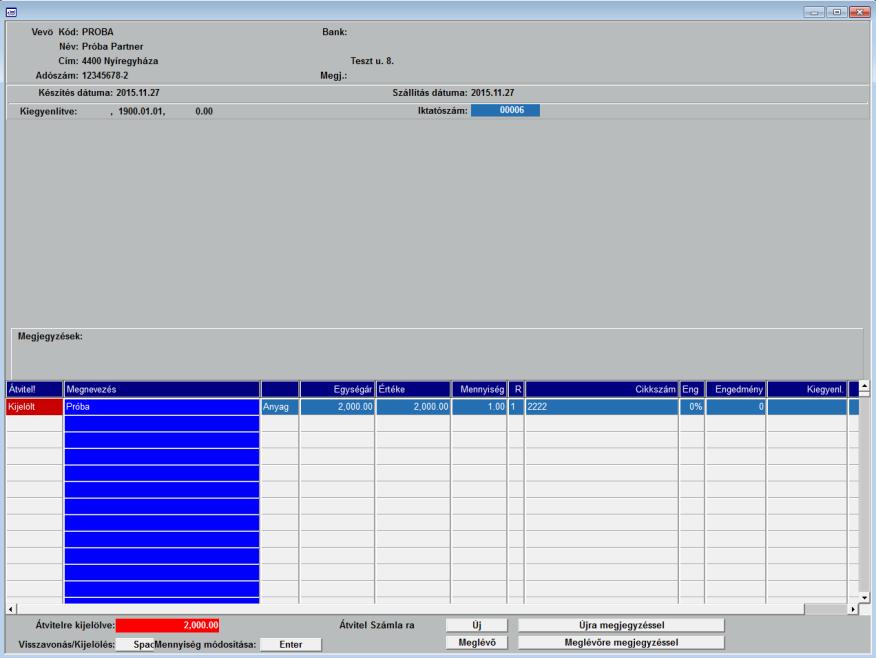Click the Átvitel! column header
The width and height of the screenshot is (876, 658).
point(34,389)
